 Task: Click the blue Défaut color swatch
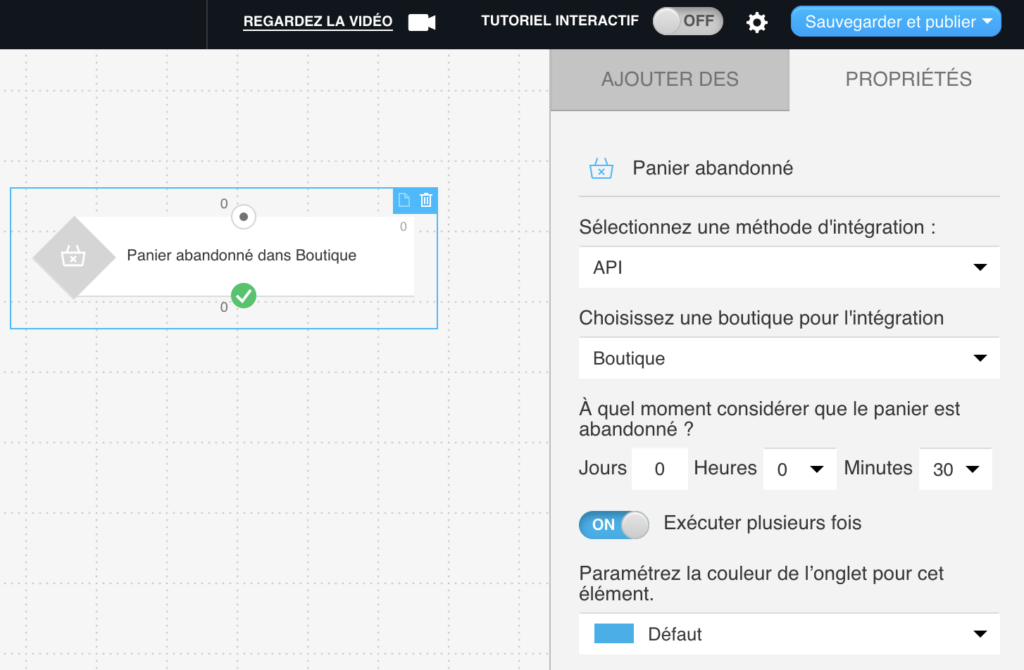pyautogui.click(x=614, y=633)
